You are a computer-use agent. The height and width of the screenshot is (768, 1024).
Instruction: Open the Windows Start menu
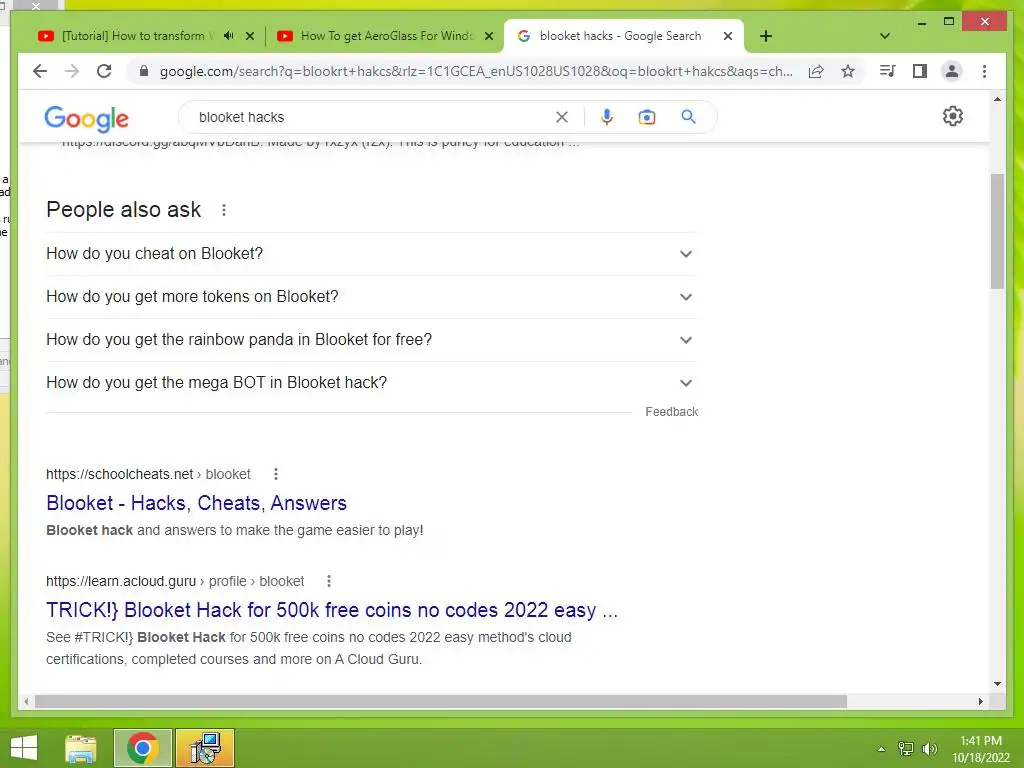[24, 748]
